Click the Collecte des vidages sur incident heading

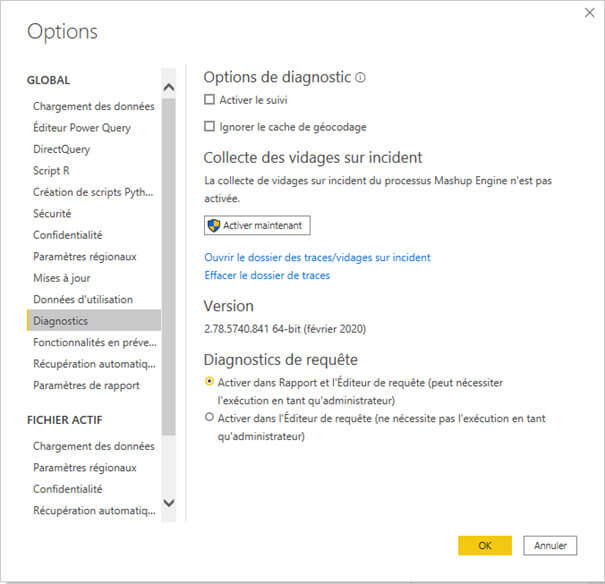pyautogui.click(x=313, y=158)
